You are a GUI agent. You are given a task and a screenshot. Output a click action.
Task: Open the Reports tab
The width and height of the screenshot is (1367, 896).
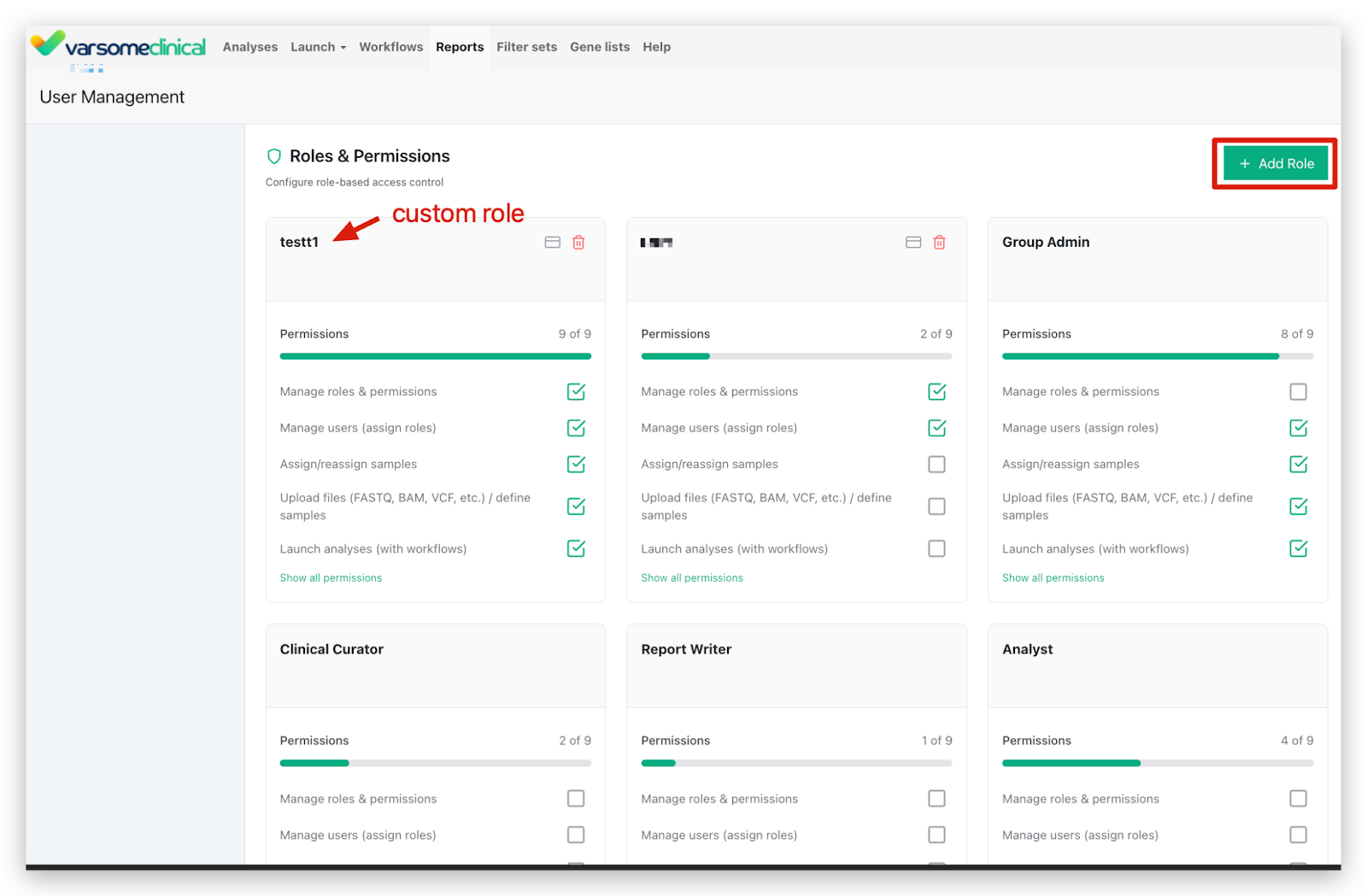(460, 47)
